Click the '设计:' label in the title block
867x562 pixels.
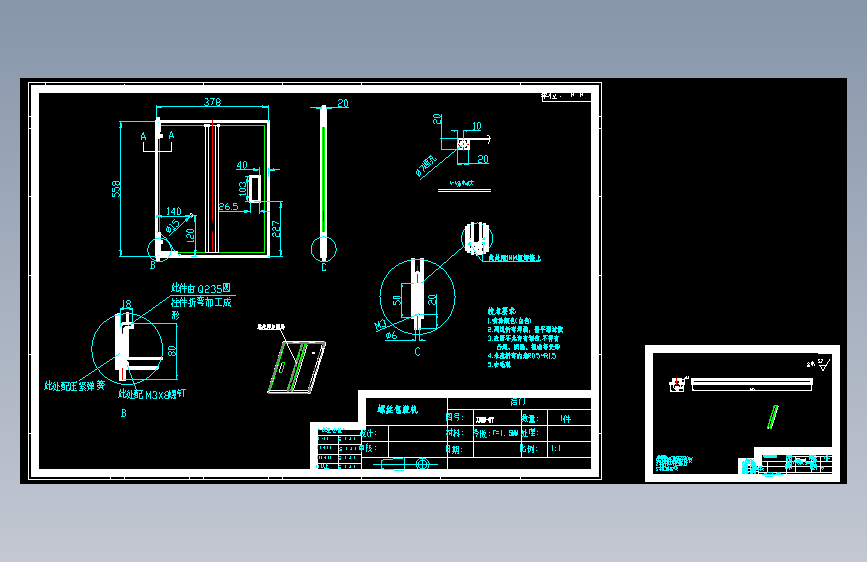click(369, 433)
